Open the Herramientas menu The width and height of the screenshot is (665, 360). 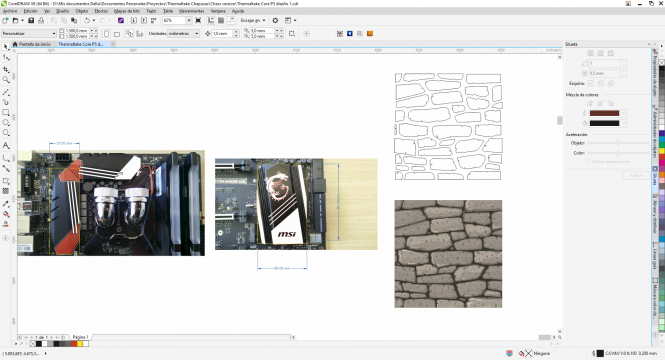192,11
